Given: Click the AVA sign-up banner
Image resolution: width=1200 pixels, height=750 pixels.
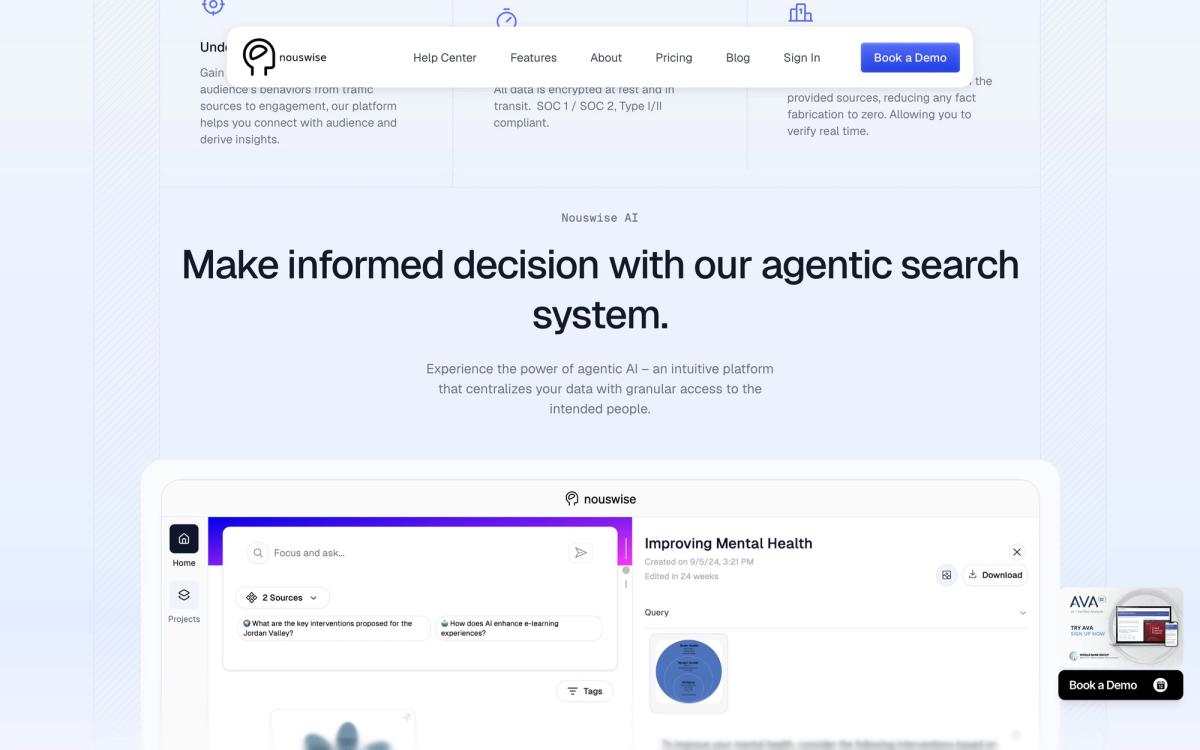Looking at the screenshot, I should 1121,627.
